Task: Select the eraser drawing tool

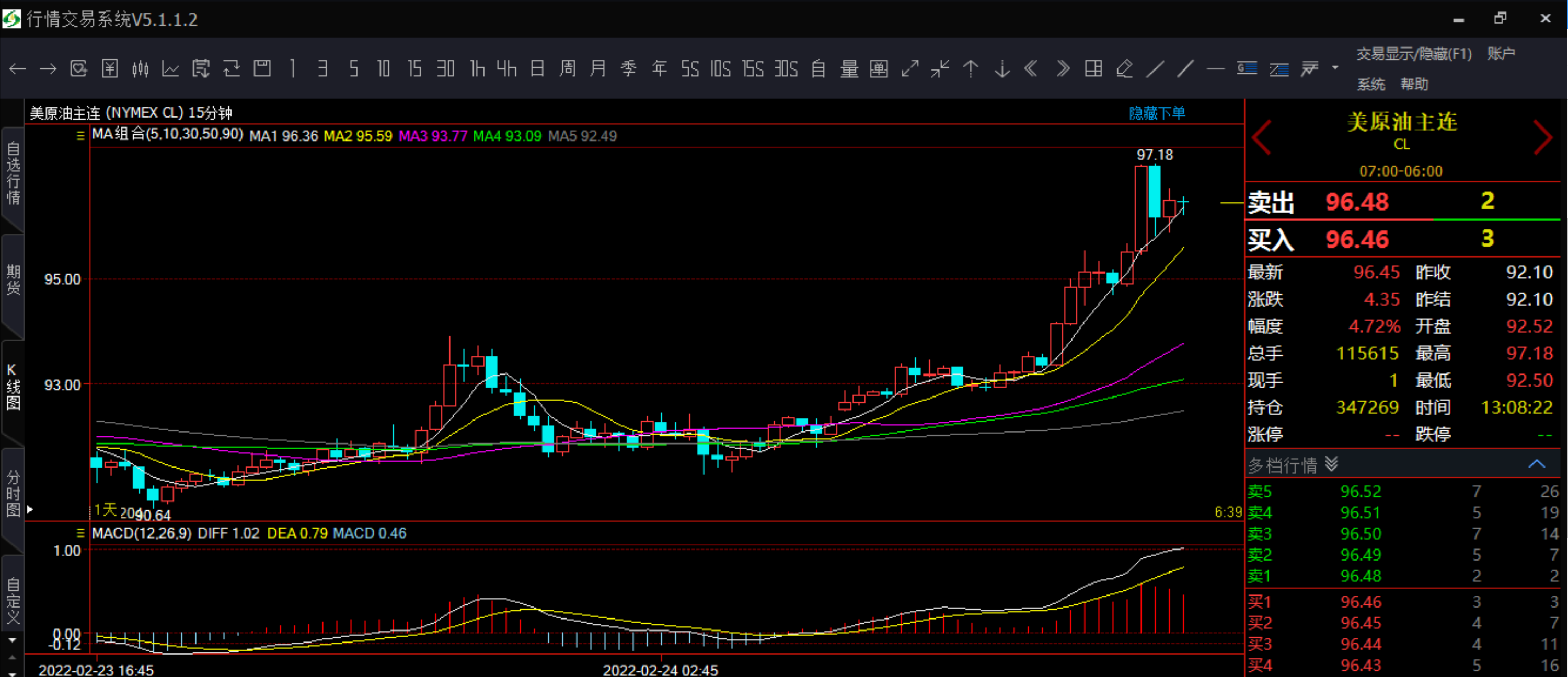Action: [x=1124, y=69]
